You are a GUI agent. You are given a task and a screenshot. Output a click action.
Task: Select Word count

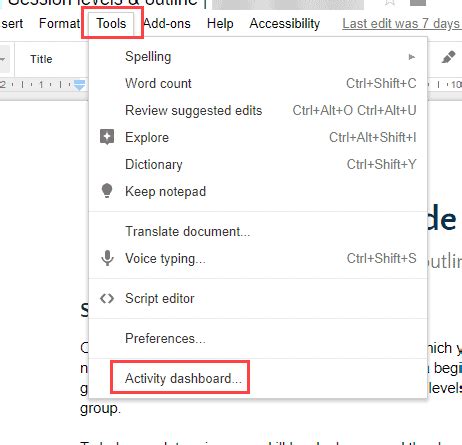[258, 83]
